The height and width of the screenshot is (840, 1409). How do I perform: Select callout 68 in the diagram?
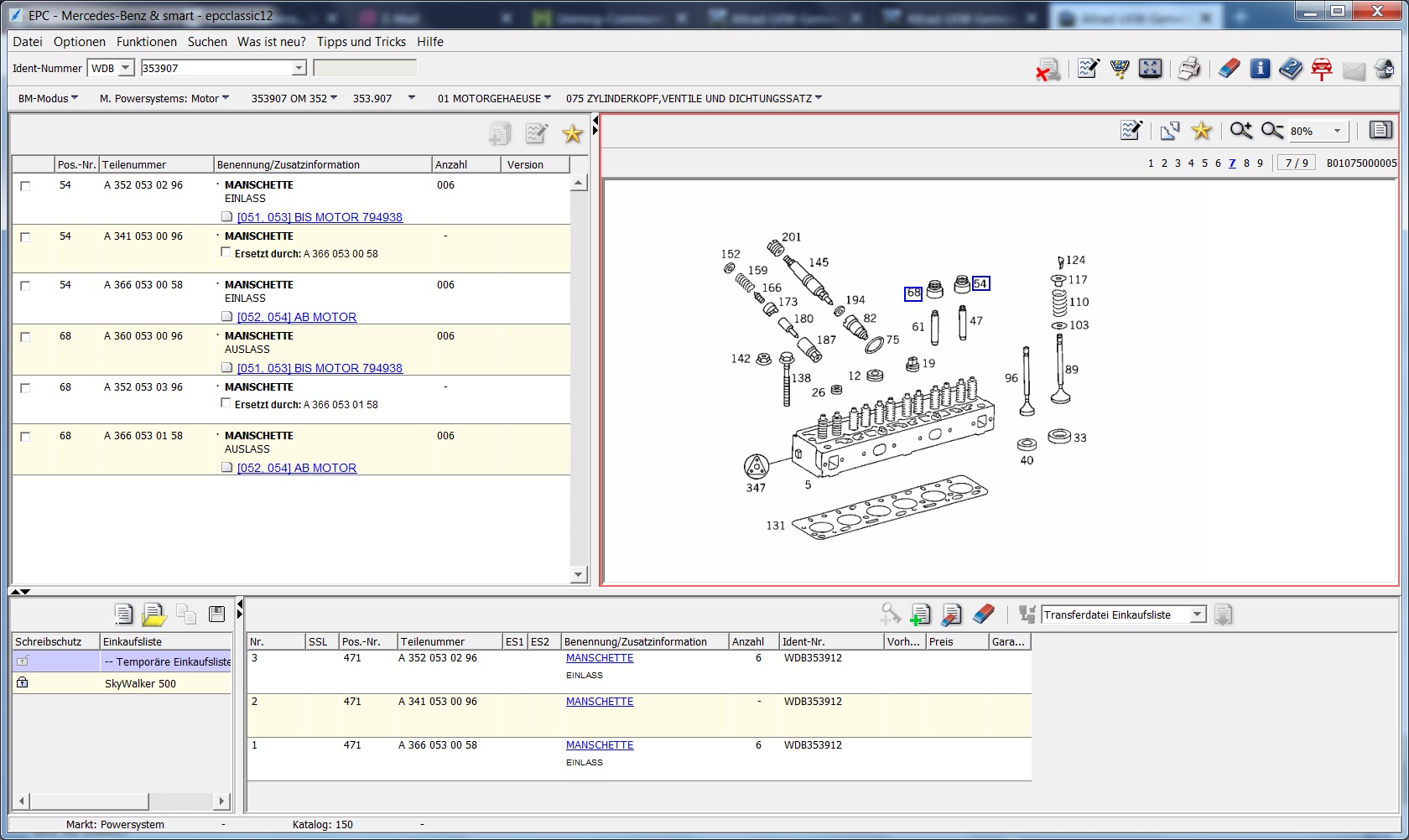913,293
